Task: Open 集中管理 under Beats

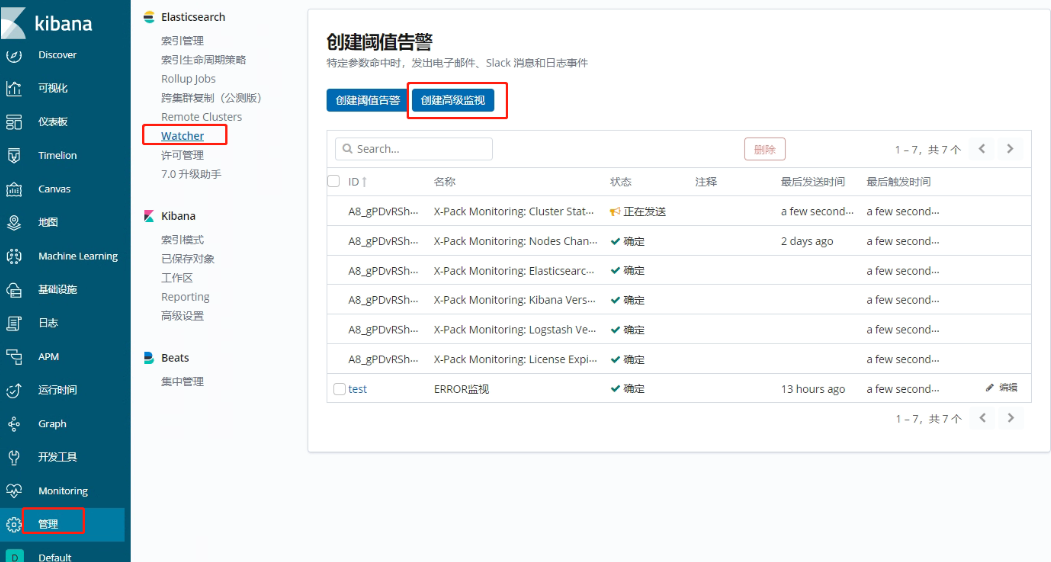Action: click(182, 382)
